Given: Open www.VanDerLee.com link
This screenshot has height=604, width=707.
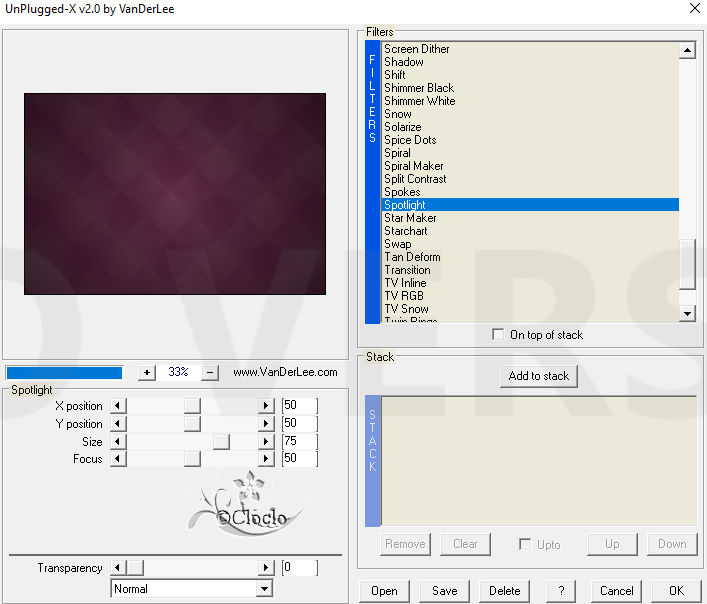Looking at the screenshot, I should (x=285, y=372).
